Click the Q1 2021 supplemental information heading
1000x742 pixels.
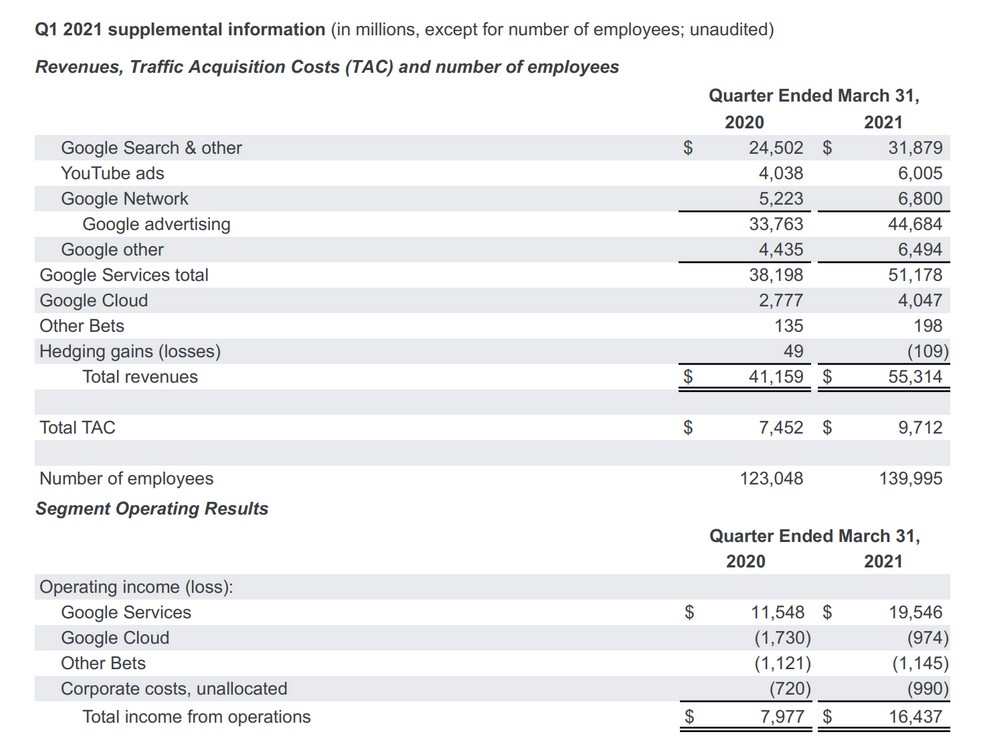tap(182, 29)
